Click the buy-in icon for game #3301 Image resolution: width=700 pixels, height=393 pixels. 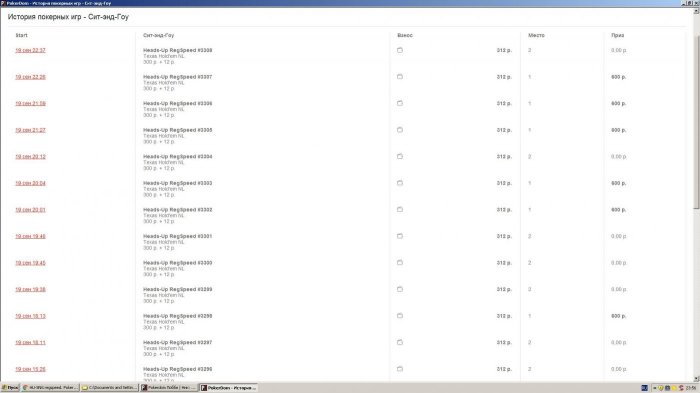(x=400, y=236)
